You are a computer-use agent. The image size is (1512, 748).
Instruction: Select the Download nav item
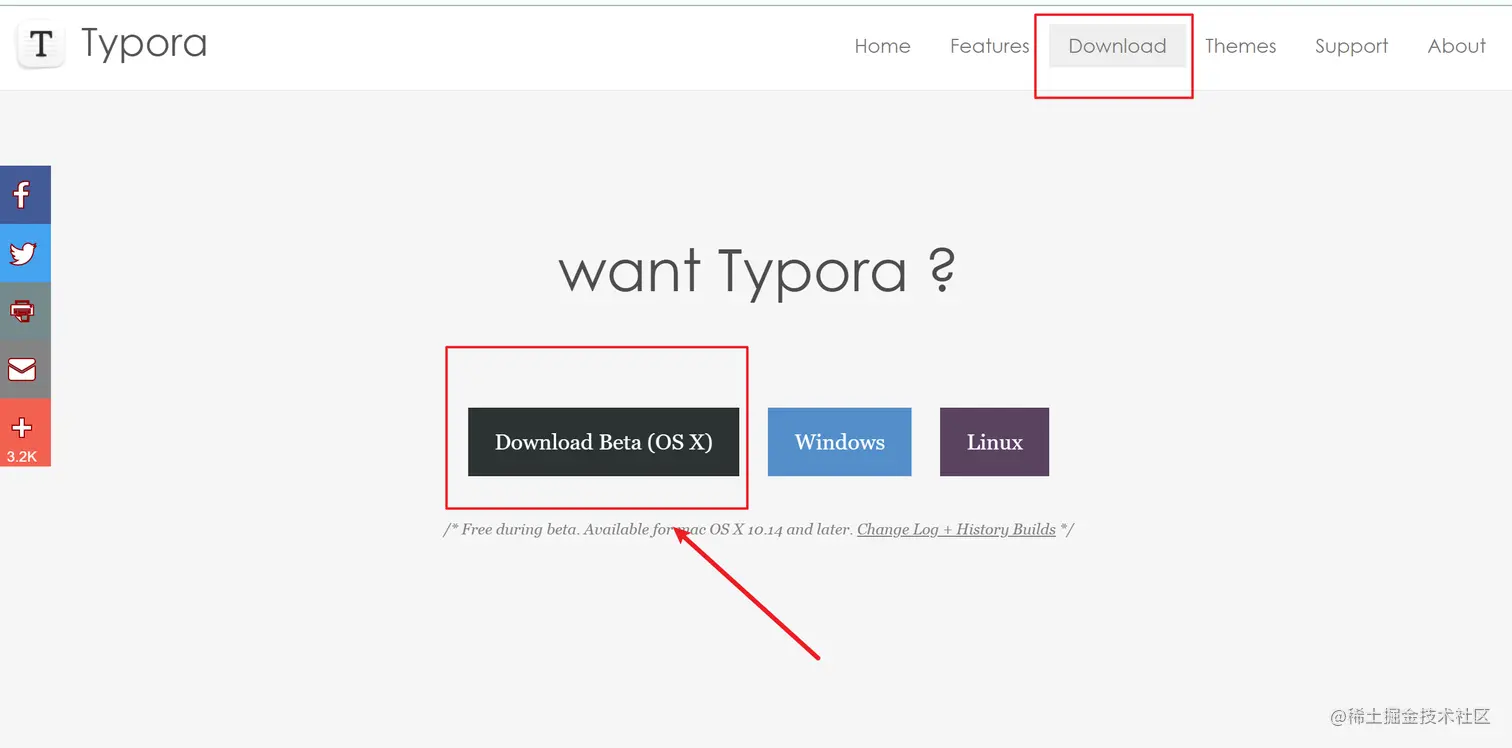click(x=1117, y=46)
